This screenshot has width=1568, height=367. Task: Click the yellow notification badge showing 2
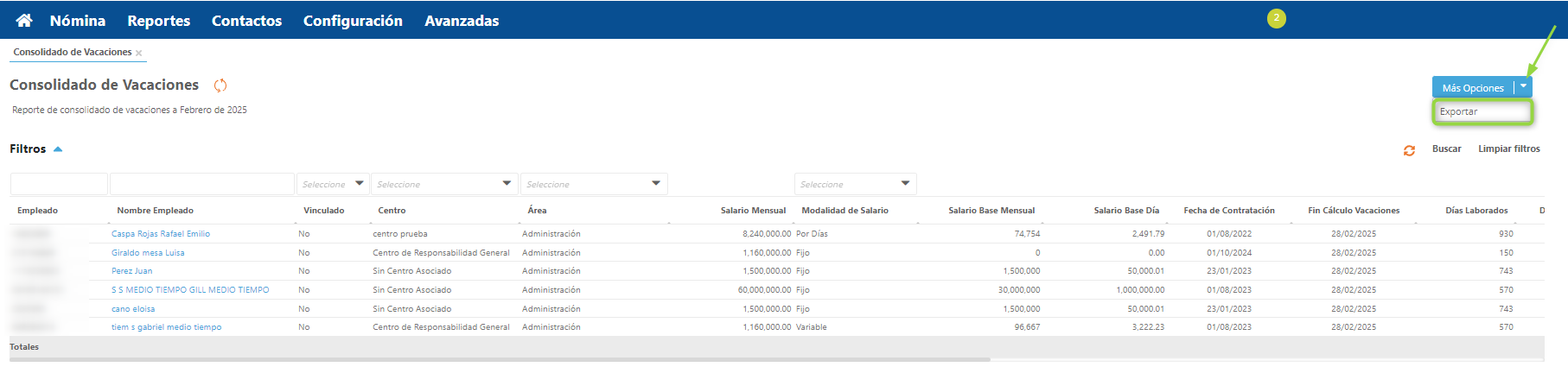[1276, 18]
